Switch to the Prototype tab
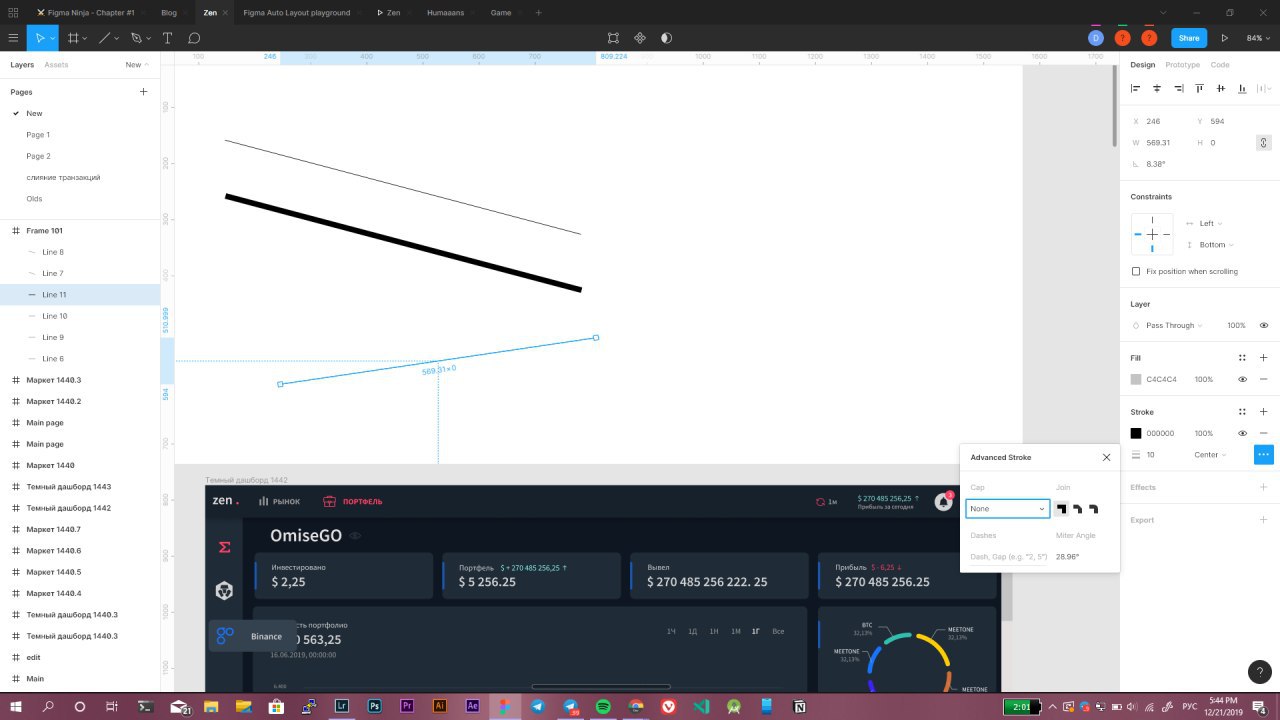The width and height of the screenshot is (1280, 720). click(x=1182, y=65)
